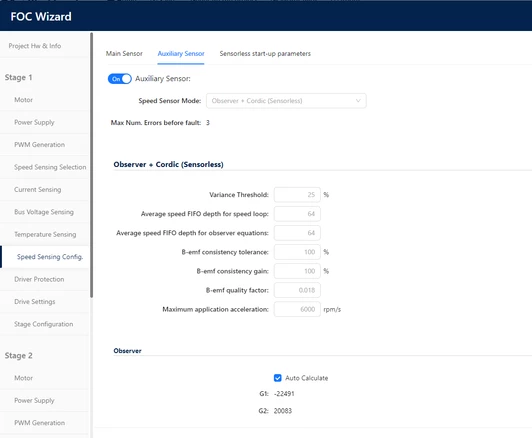532x438 pixels.
Task: Open Stage Configuration in sidebar
Action: pos(43,324)
